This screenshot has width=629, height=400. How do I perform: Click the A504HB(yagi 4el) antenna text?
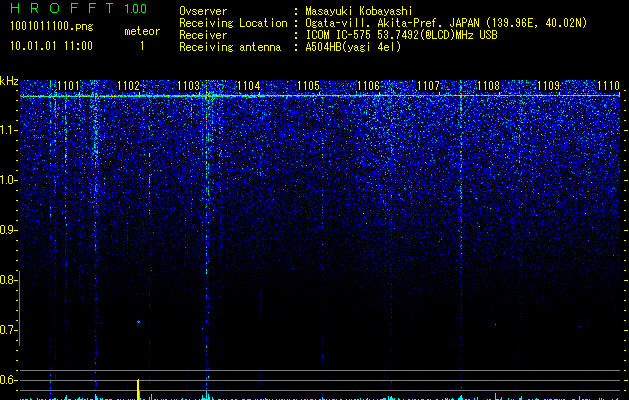click(353, 47)
